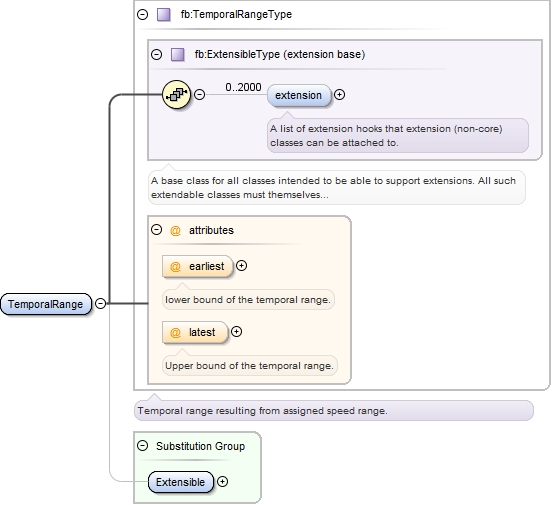Click the @ icon on latest attribute
Screen dimensions: 552x505
coord(175,332)
